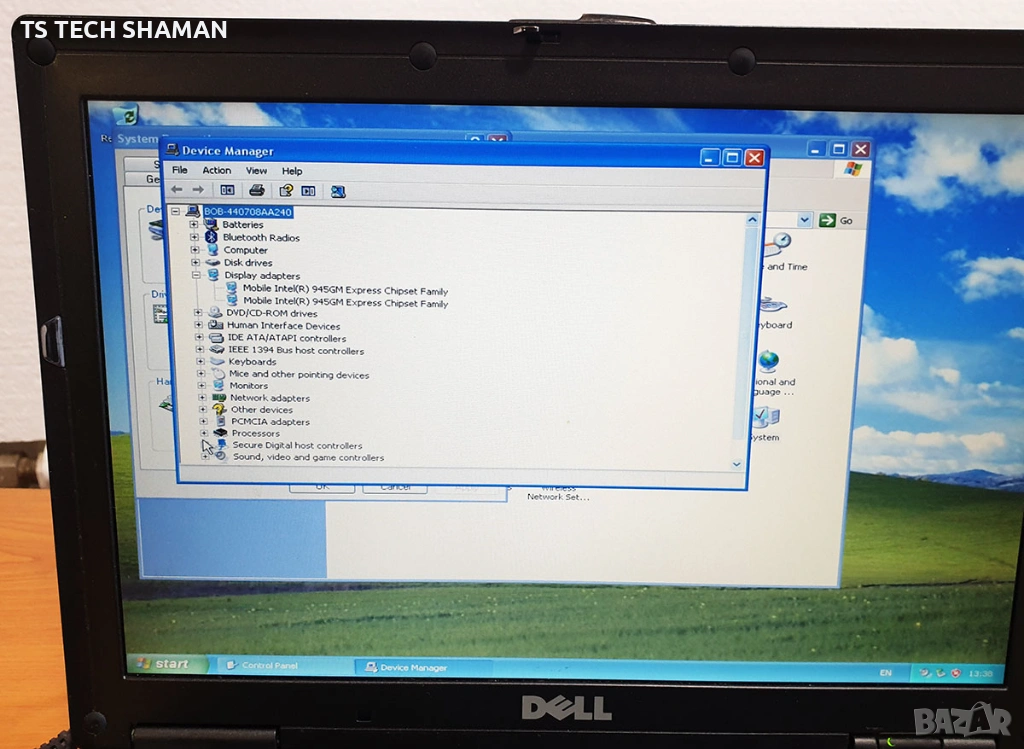Open Date and Time icon in Control Panel
The height and width of the screenshot is (749, 1024).
coord(777,245)
